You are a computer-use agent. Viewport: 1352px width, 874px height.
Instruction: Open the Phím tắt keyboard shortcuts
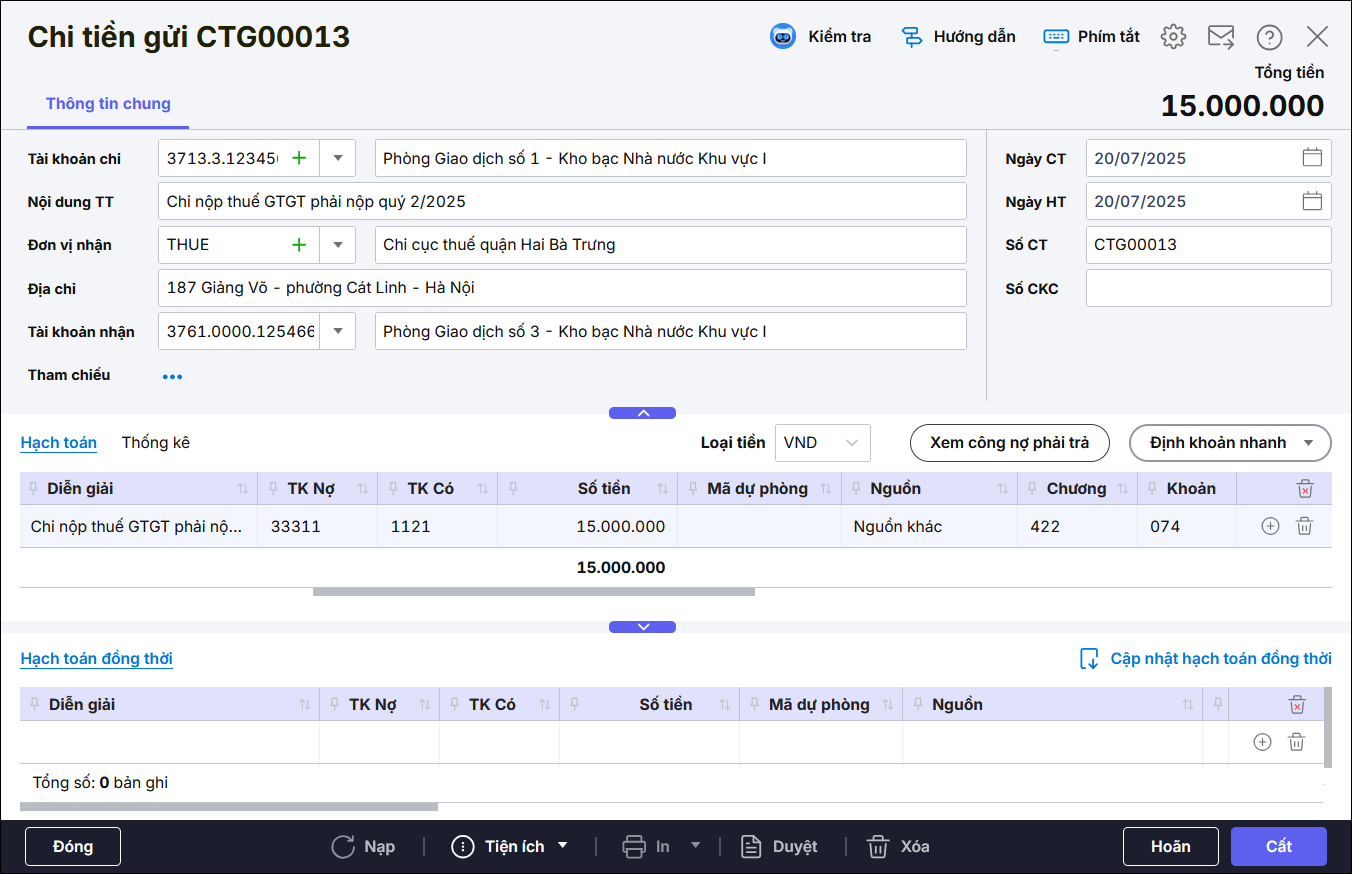click(x=1091, y=37)
